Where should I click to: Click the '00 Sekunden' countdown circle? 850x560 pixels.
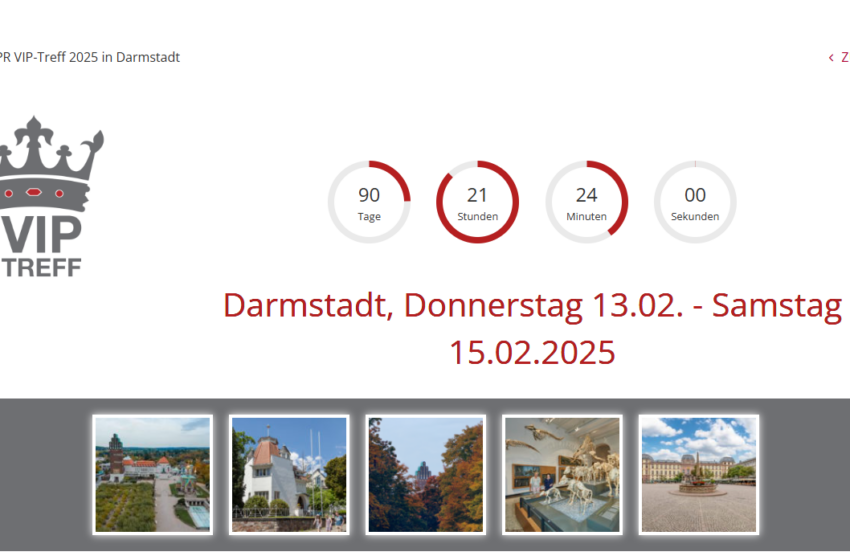click(x=695, y=202)
